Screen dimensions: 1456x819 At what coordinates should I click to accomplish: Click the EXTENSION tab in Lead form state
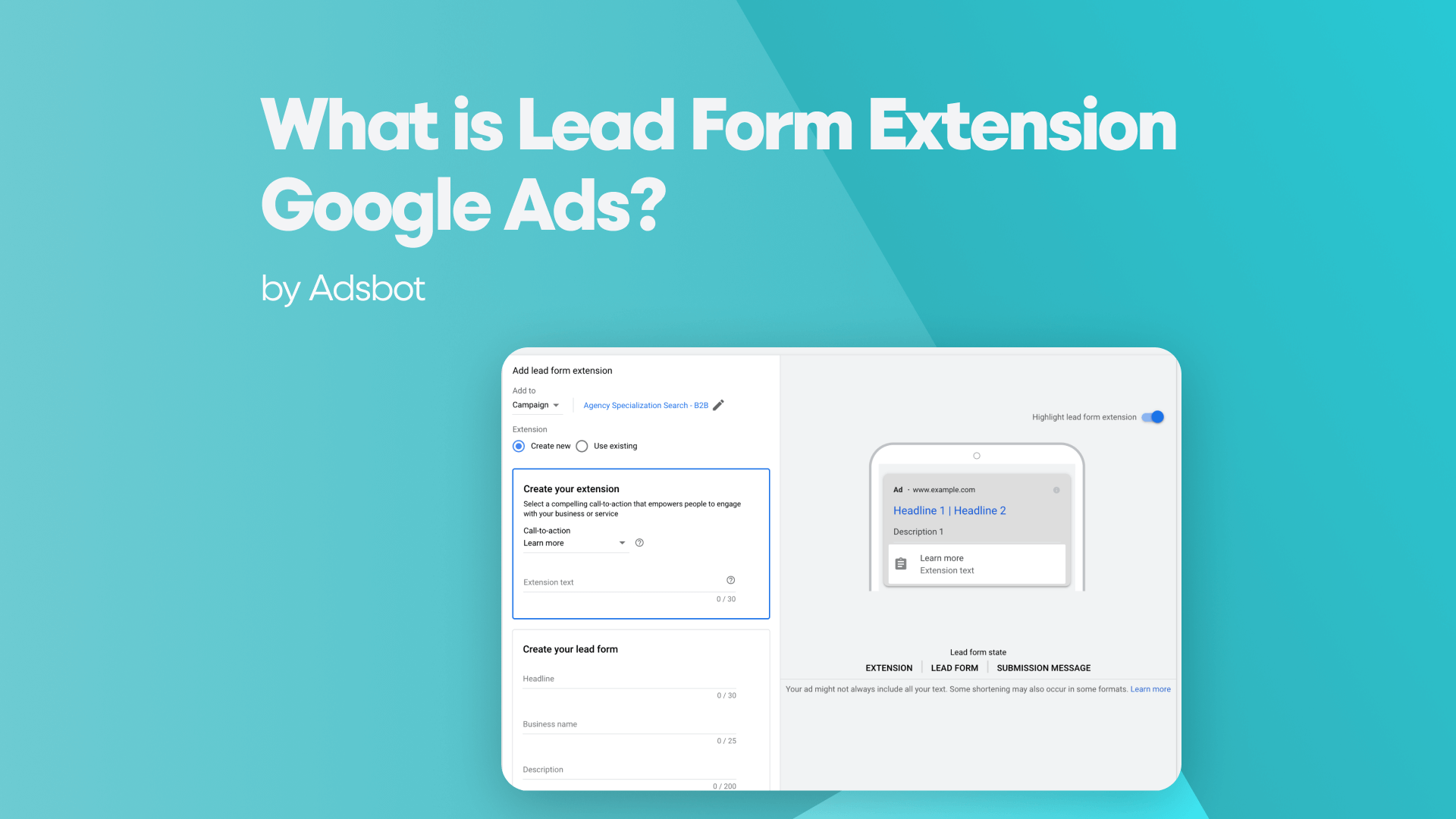[x=889, y=667]
